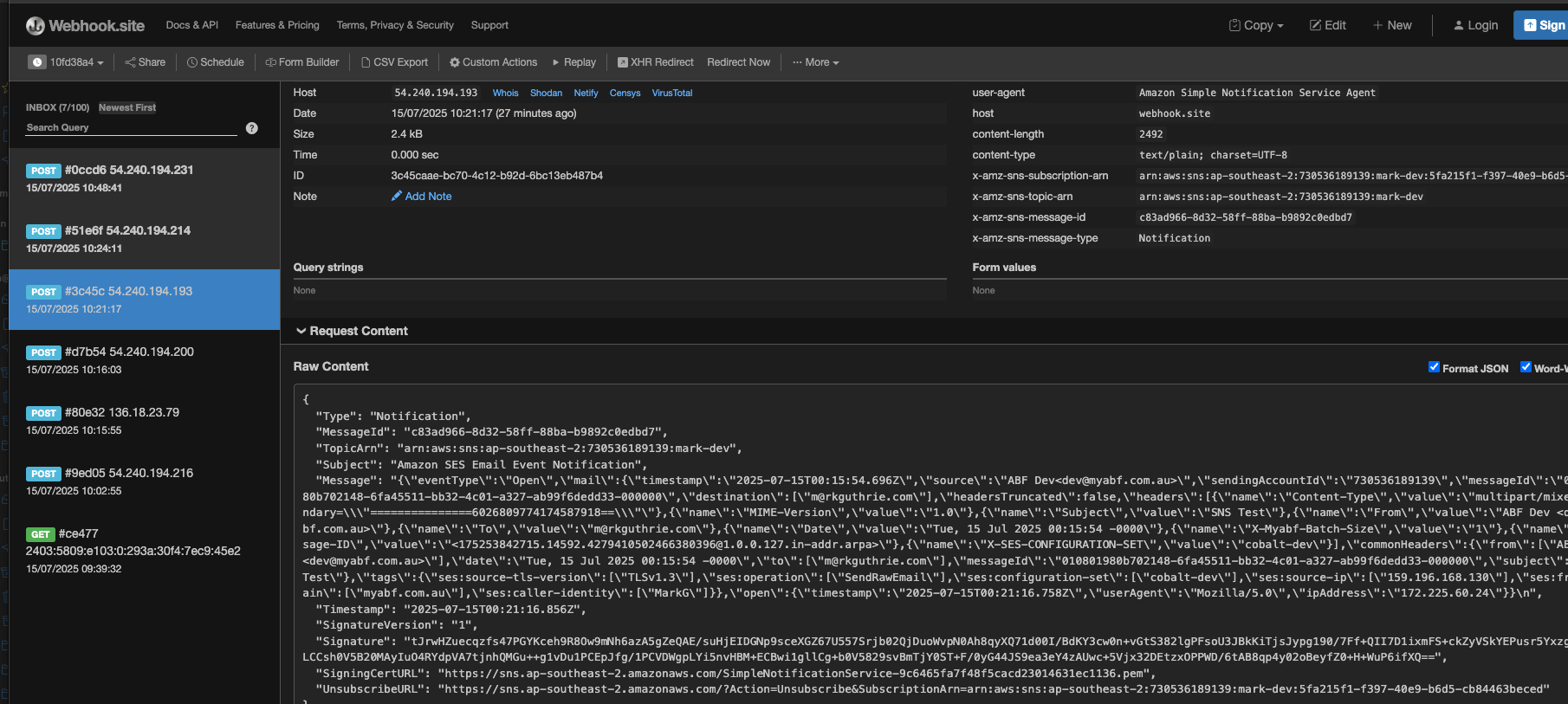Viewport: 1568px width, 704px height.
Task: Open the Docs & API page
Action: [x=191, y=25]
